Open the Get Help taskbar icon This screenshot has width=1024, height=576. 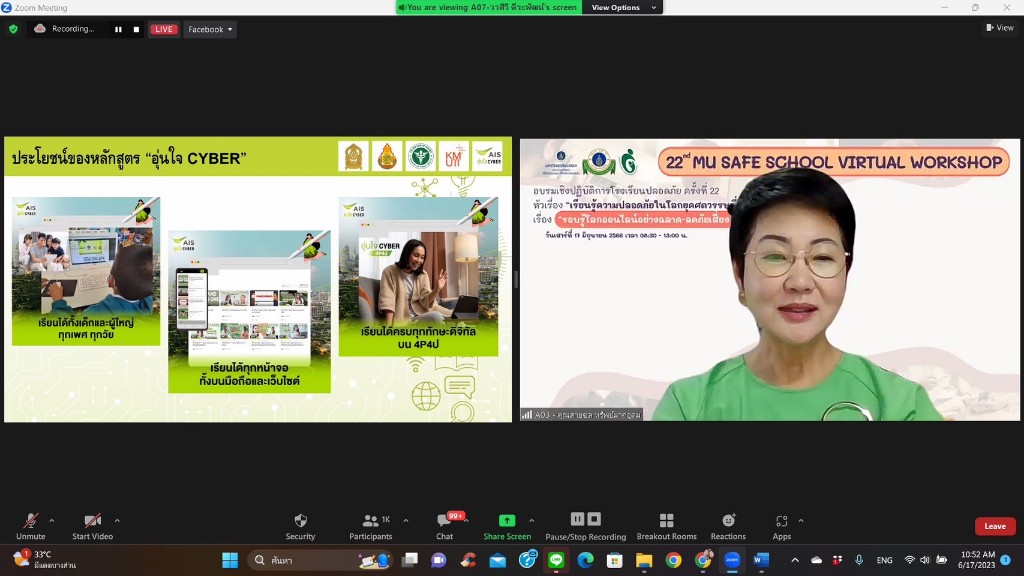527,560
